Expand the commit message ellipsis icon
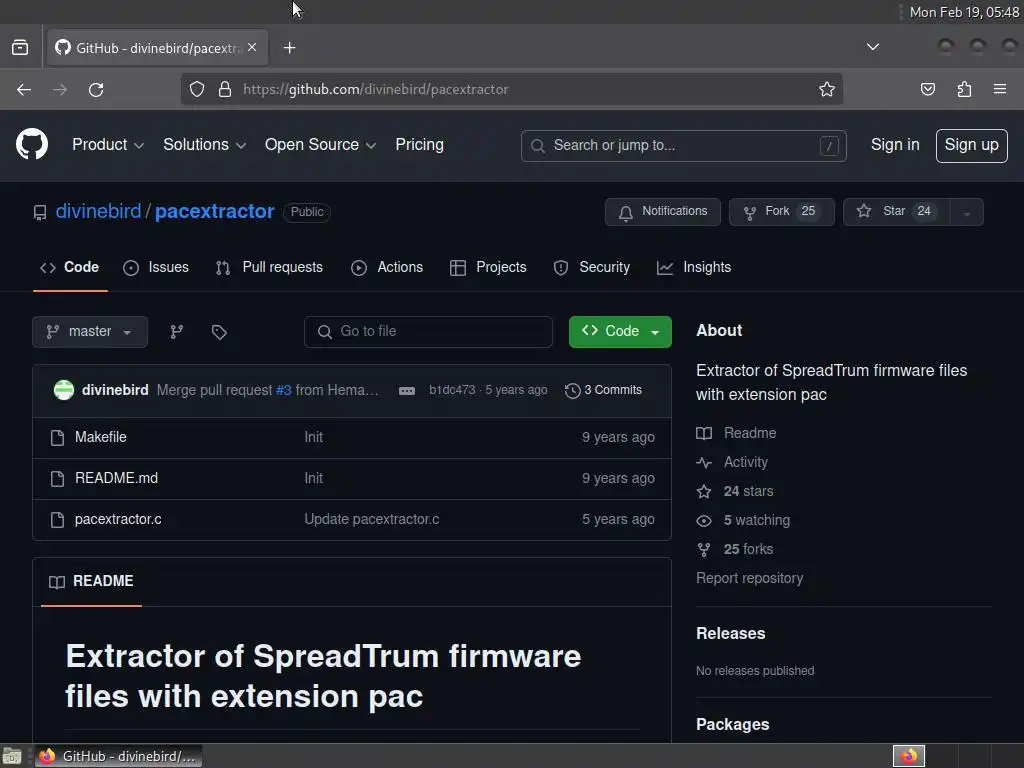Screen dimensions: 1024x768 [x=407, y=391]
